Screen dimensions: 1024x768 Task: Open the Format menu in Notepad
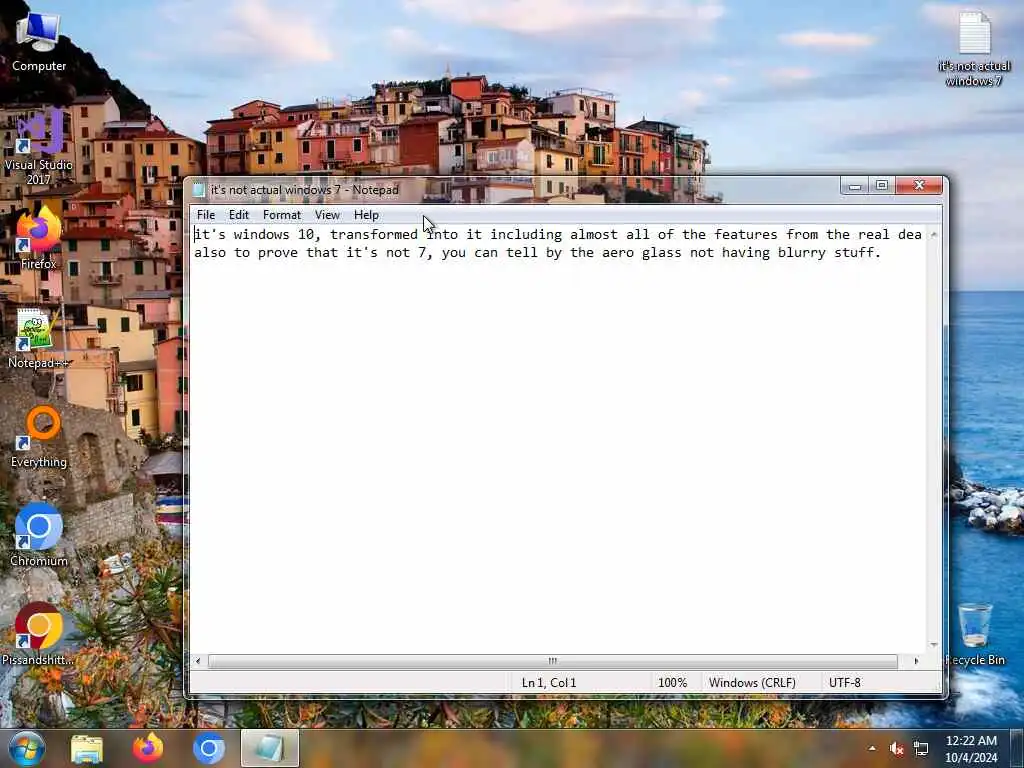pos(281,215)
